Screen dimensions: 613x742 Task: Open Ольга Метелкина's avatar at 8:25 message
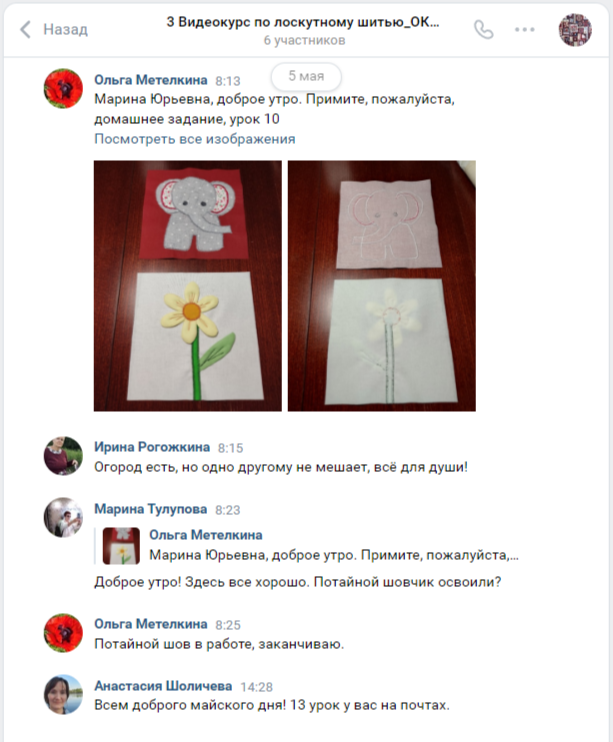pyautogui.click(x=63, y=633)
